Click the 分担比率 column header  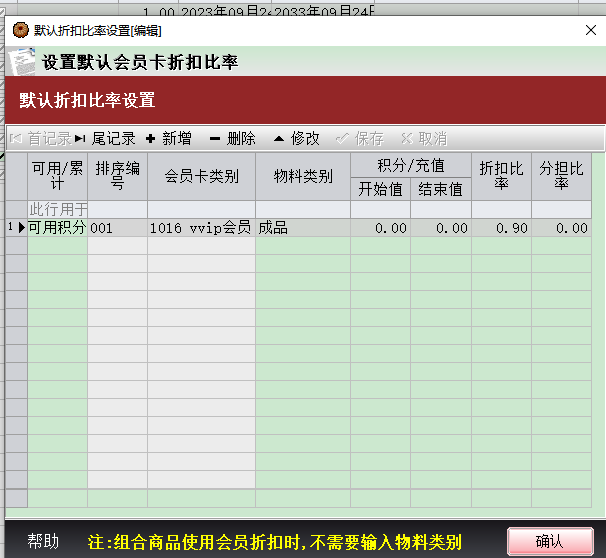(x=561, y=176)
